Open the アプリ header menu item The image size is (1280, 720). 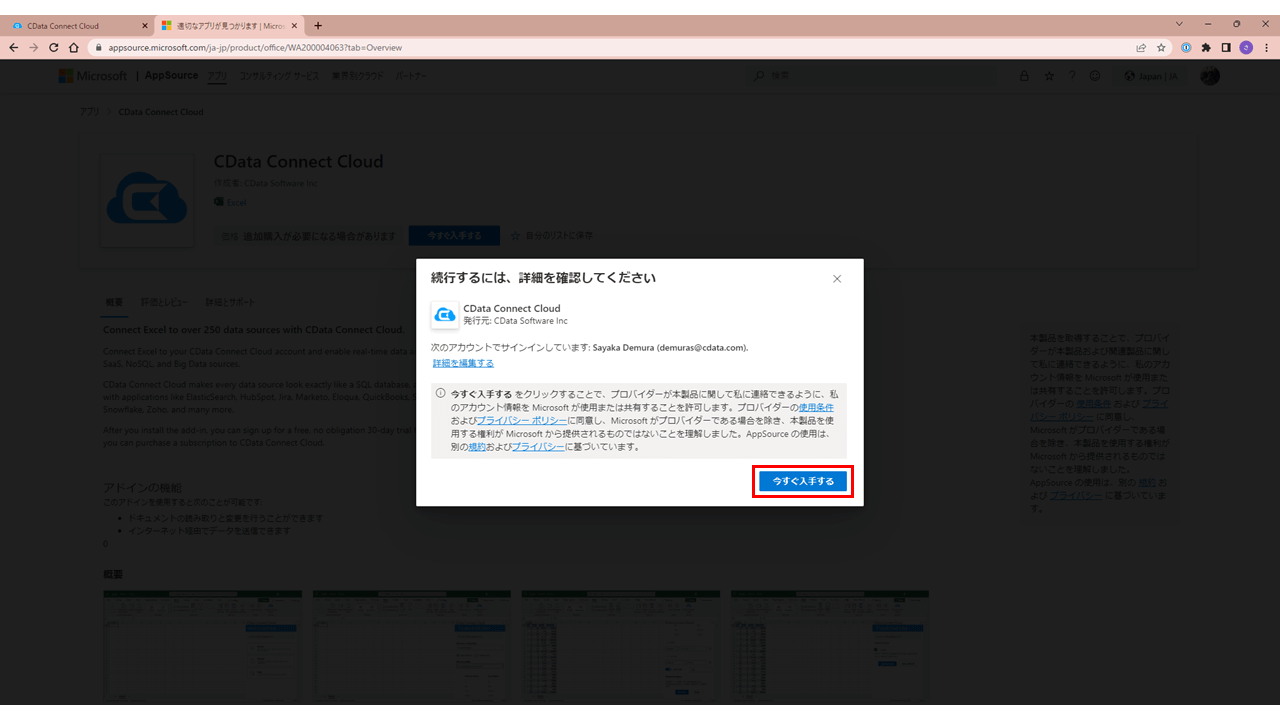(x=217, y=76)
